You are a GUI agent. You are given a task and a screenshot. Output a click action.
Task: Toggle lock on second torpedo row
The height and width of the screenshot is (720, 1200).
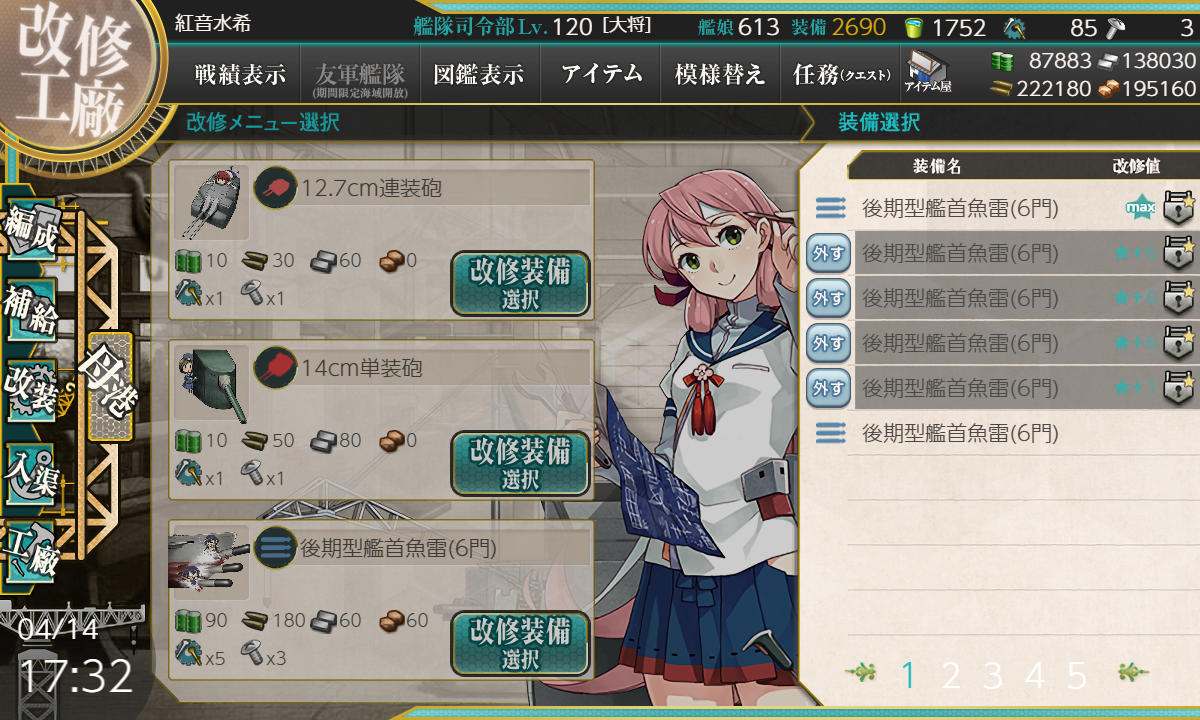1179,253
